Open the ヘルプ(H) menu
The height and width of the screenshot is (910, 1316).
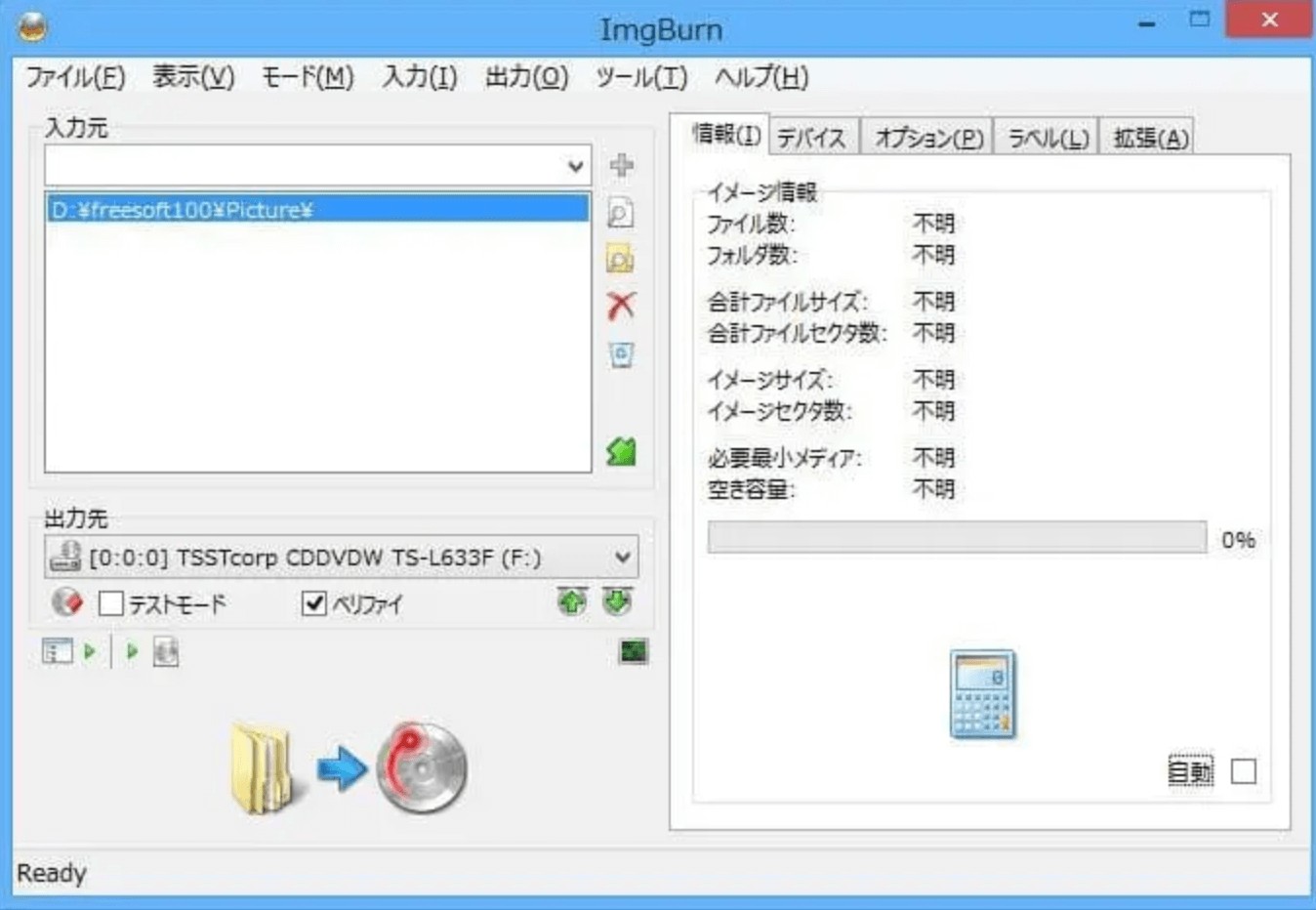pyautogui.click(x=761, y=77)
